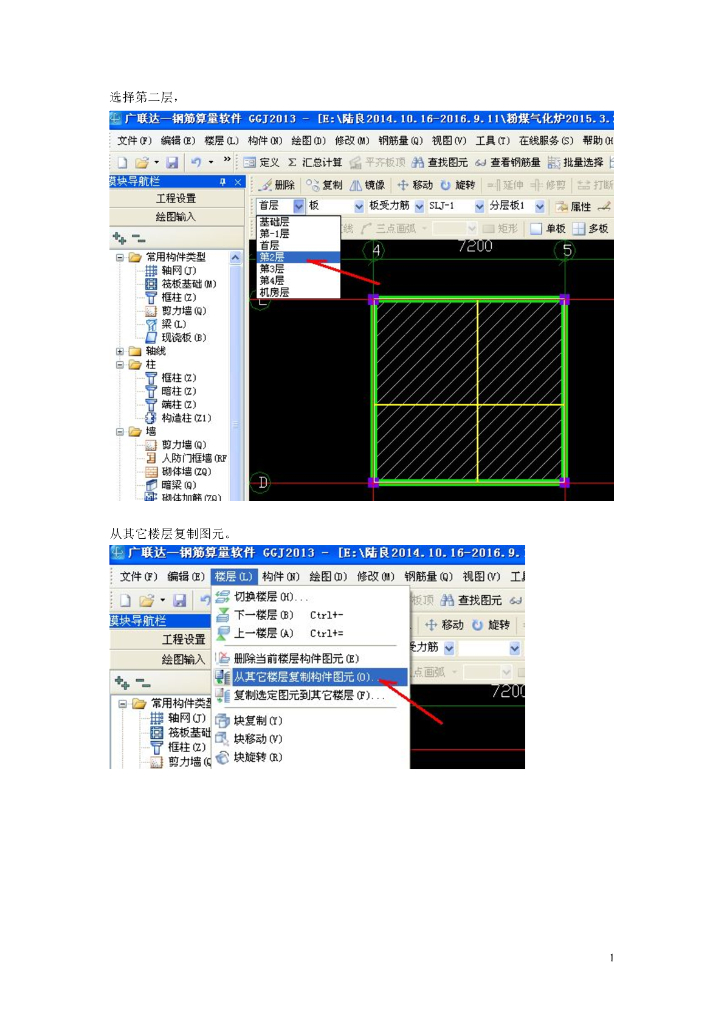Select 基础层 in the floor list
Image resolution: width=724 pixels, height=1024 pixels.
coord(298,222)
